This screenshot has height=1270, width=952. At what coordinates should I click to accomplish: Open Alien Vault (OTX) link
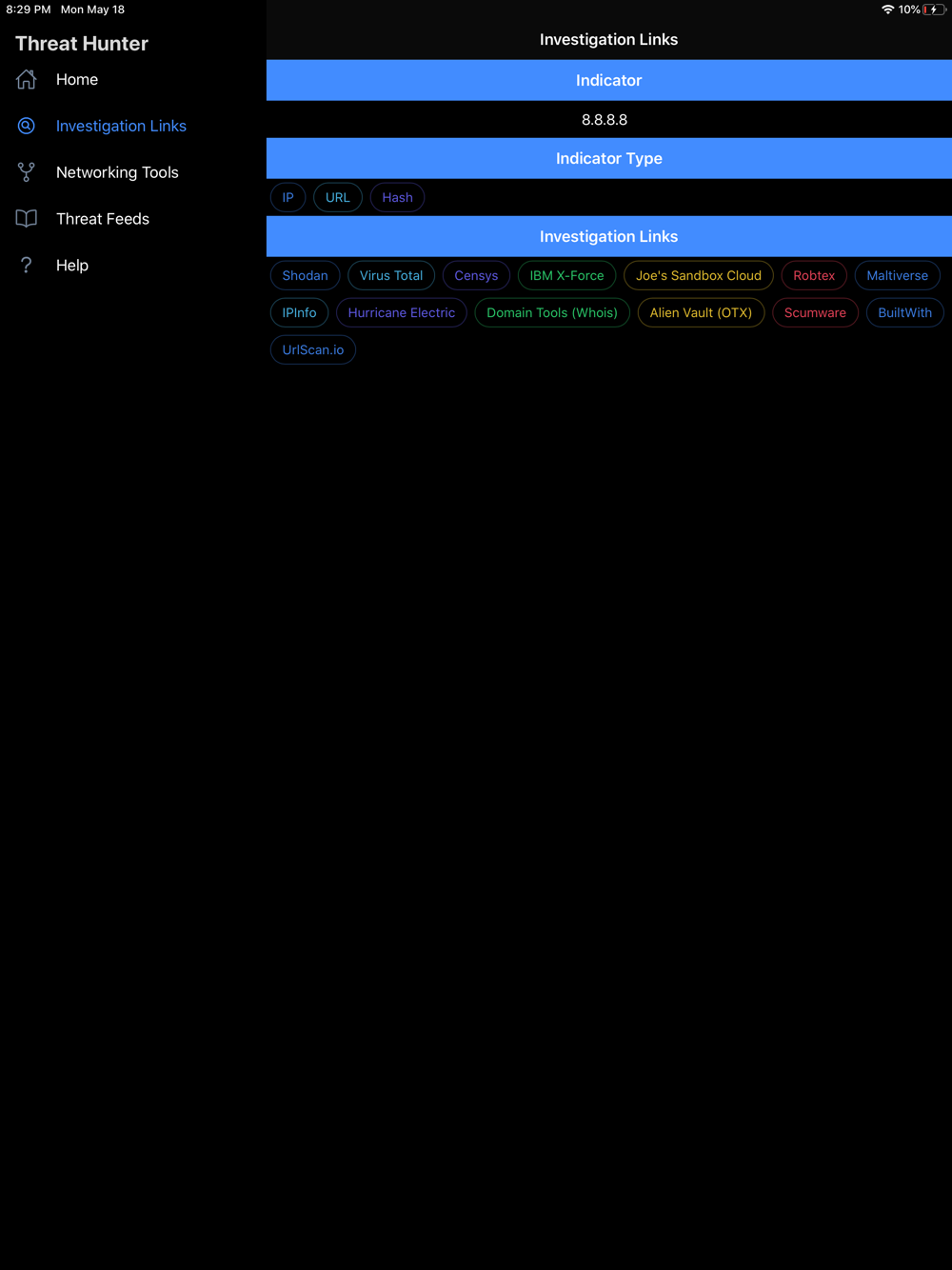(x=701, y=312)
